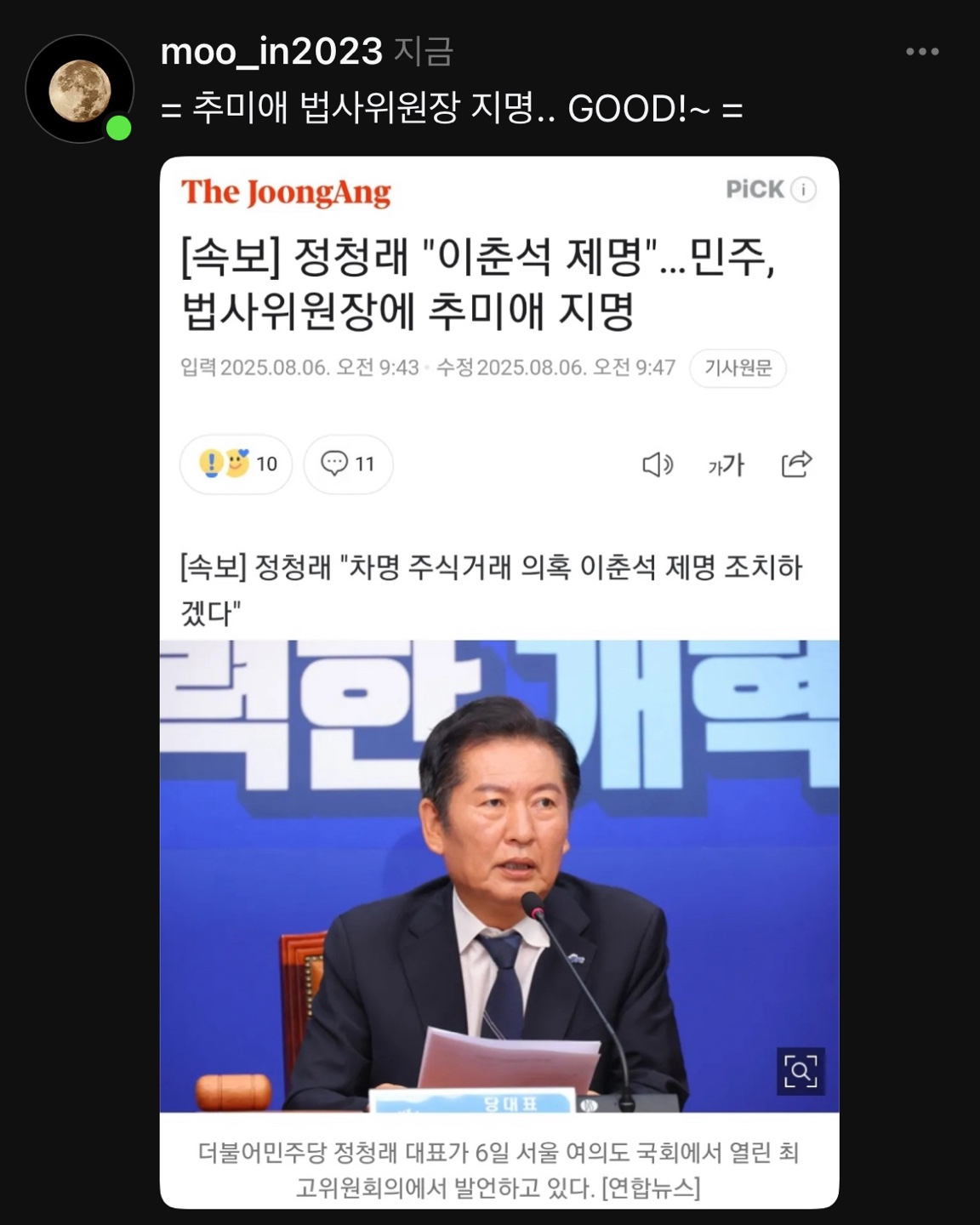Click the 기사원문 button
The height and width of the screenshot is (1225, 980).
tap(738, 368)
